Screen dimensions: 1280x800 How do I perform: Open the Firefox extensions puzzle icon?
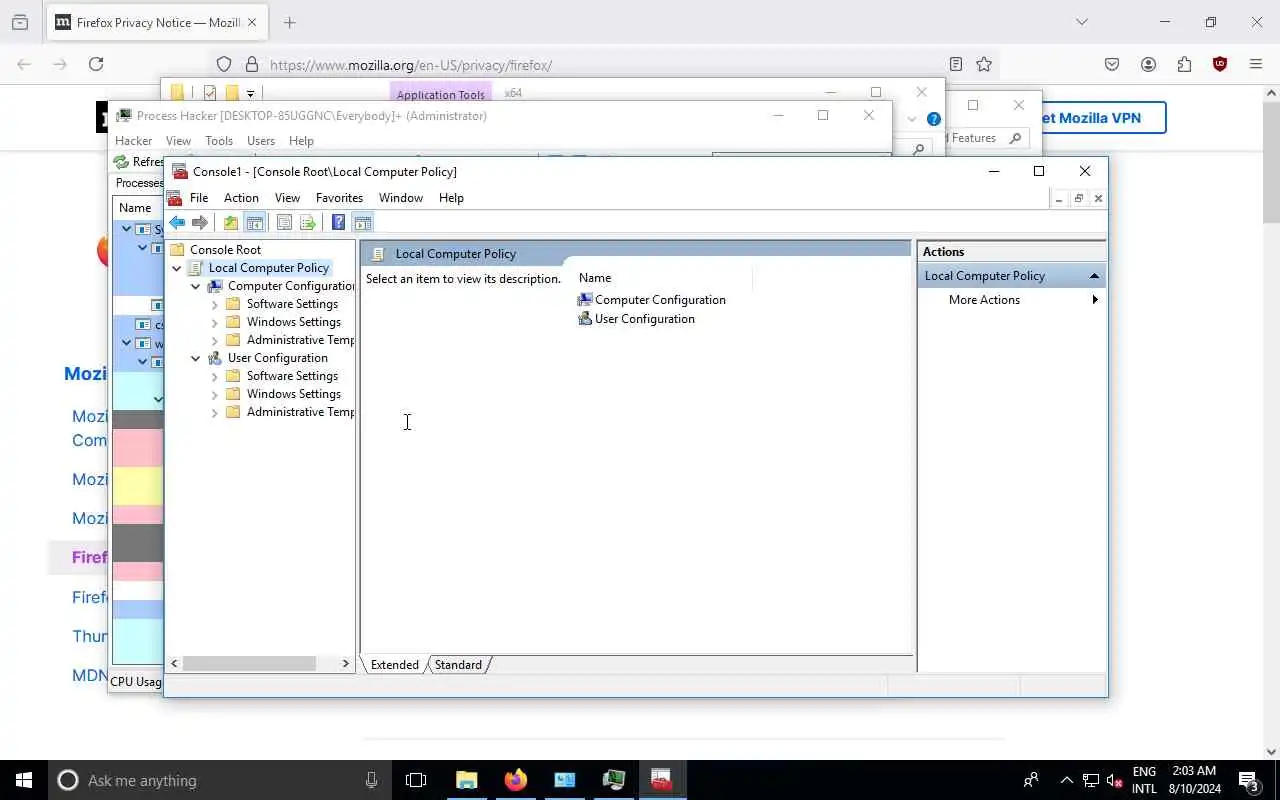click(1184, 64)
